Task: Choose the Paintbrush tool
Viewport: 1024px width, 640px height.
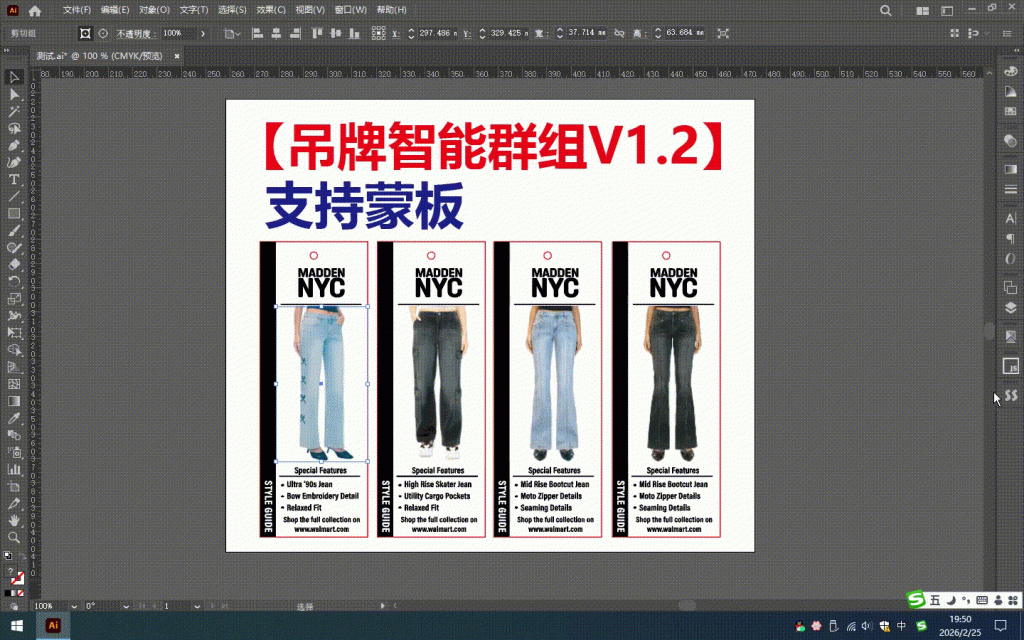Action: (x=14, y=231)
